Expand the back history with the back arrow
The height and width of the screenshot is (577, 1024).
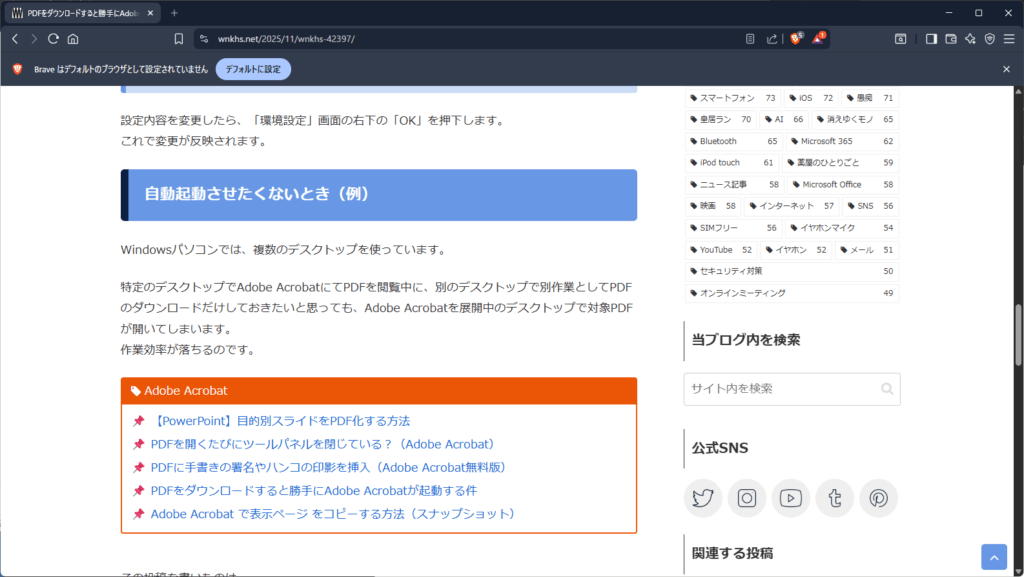click(x=14, y=38)
